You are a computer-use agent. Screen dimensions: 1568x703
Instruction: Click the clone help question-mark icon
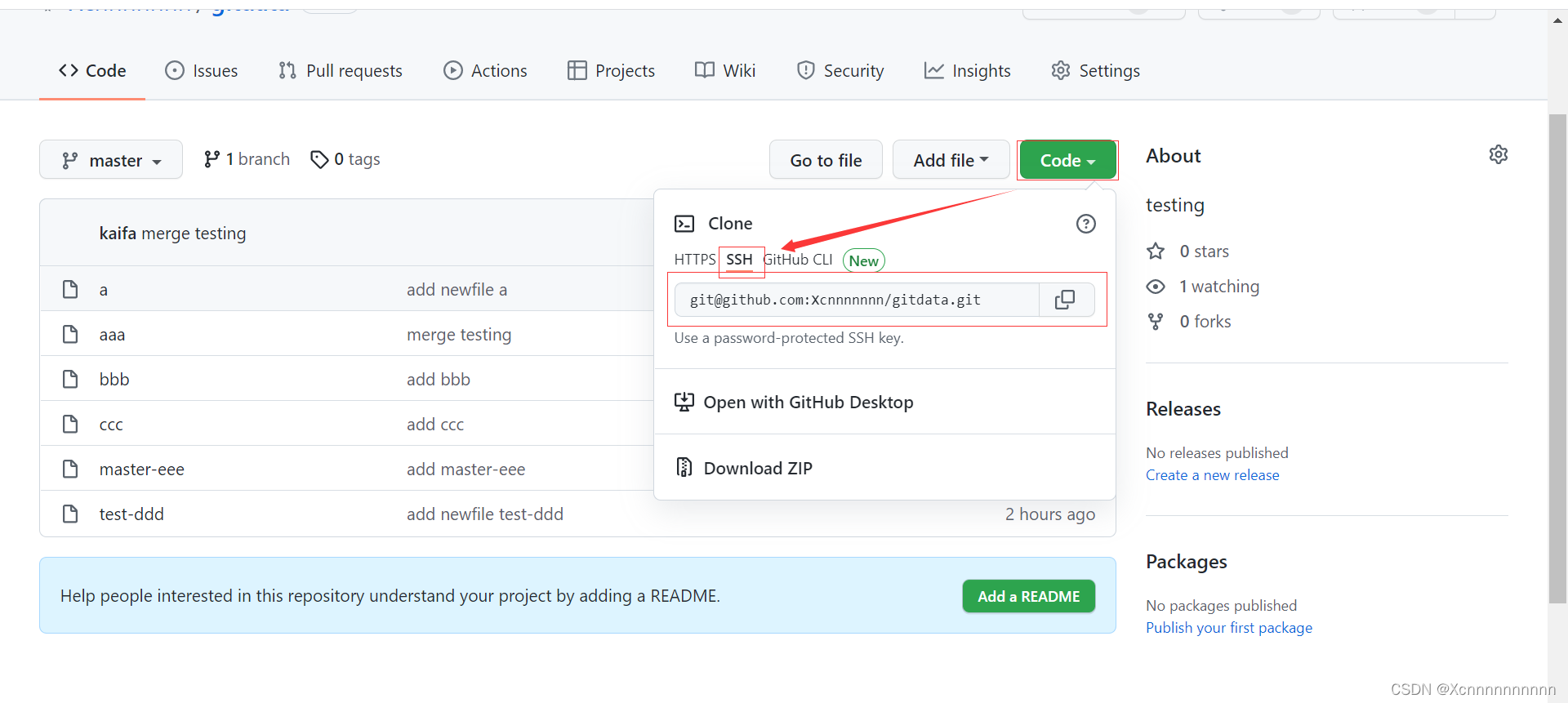(x=1085, y=224)
